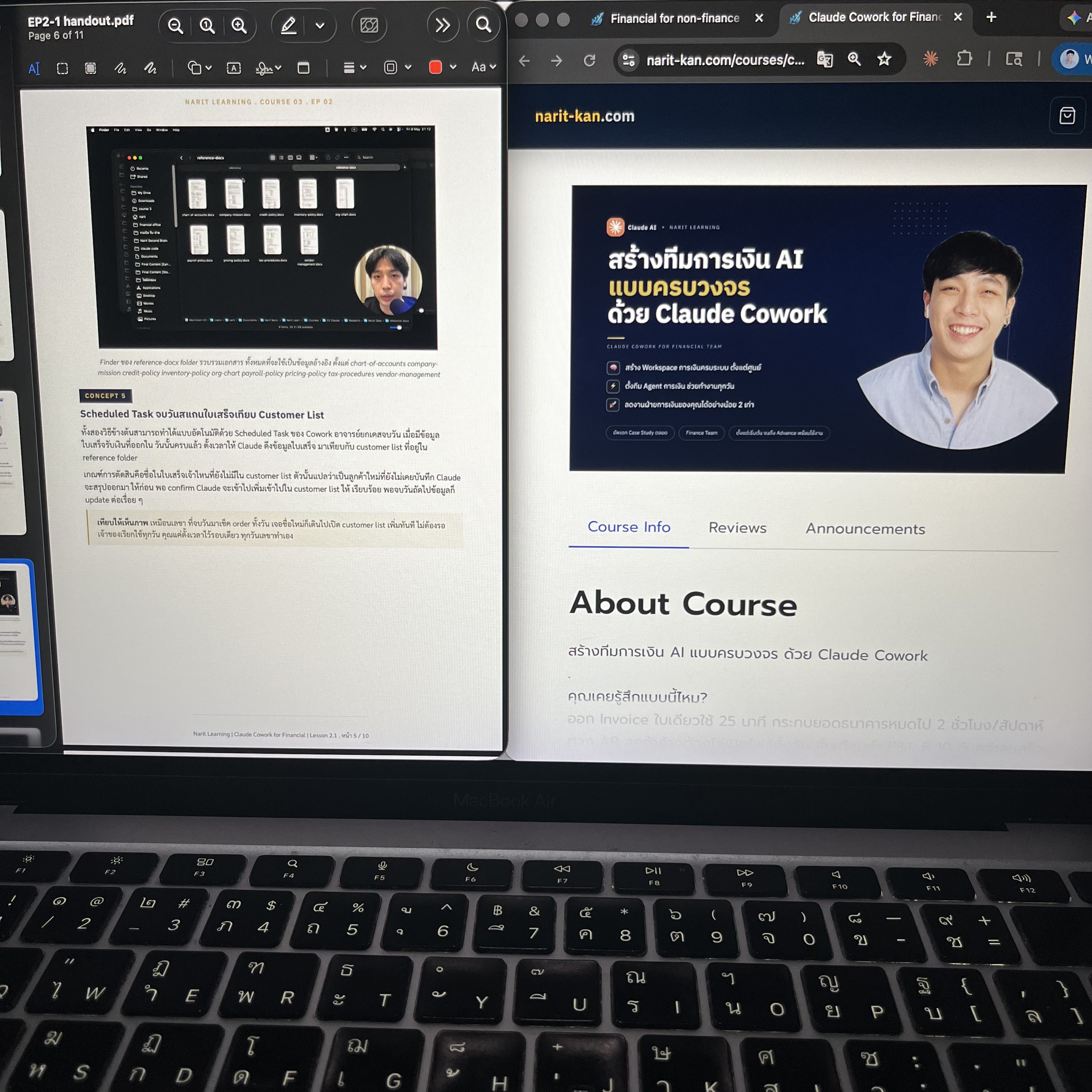
Task: Expand the fill color chevron arrow
Action: click(453, 67)
